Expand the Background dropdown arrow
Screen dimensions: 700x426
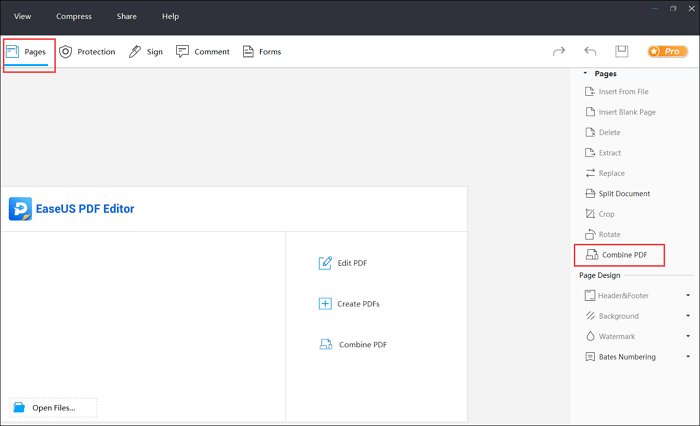688,316
